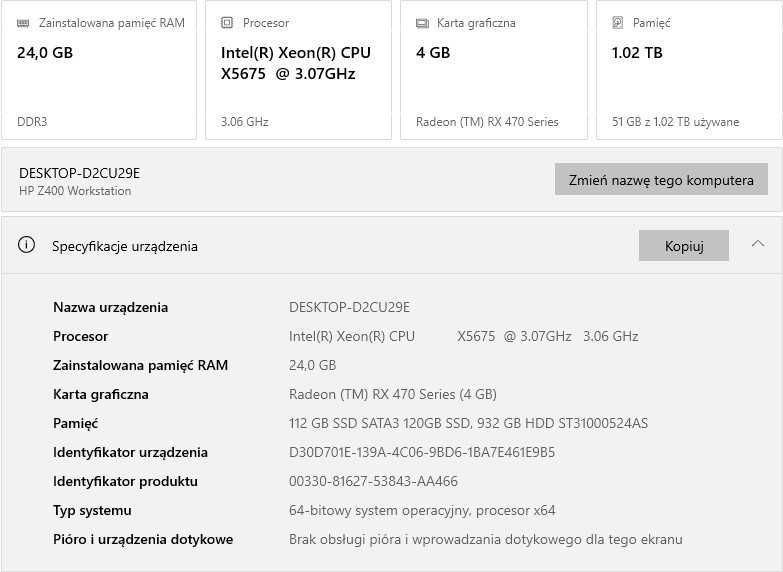783x572 pixels.
Task: Collapse the Specyfikacje urządzenia section chevron
Action: 757,244
